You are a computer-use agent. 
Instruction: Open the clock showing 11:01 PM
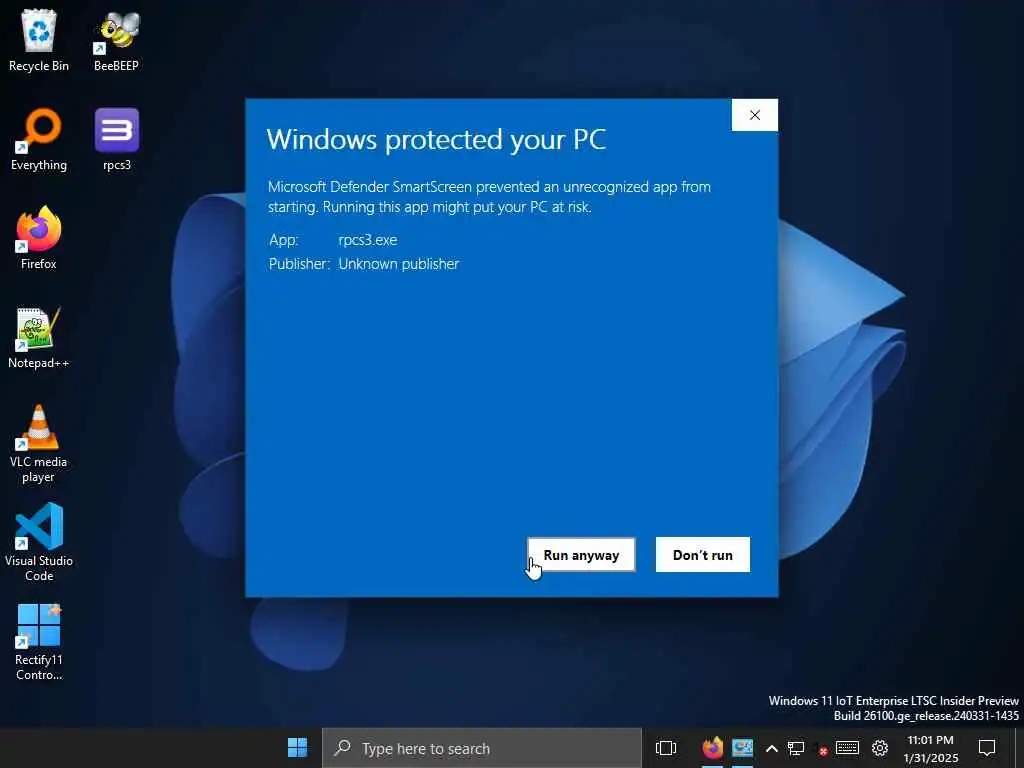coord(931,749)
